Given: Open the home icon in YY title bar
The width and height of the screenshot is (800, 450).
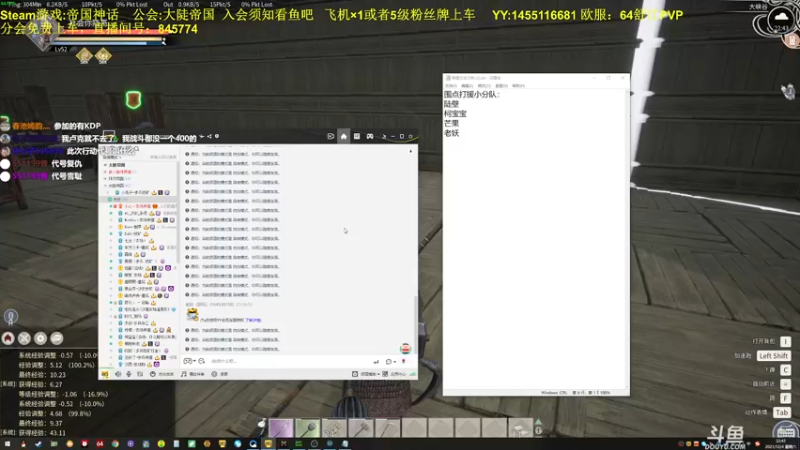Looking at the screenshot, I should (x=343, y=136).
